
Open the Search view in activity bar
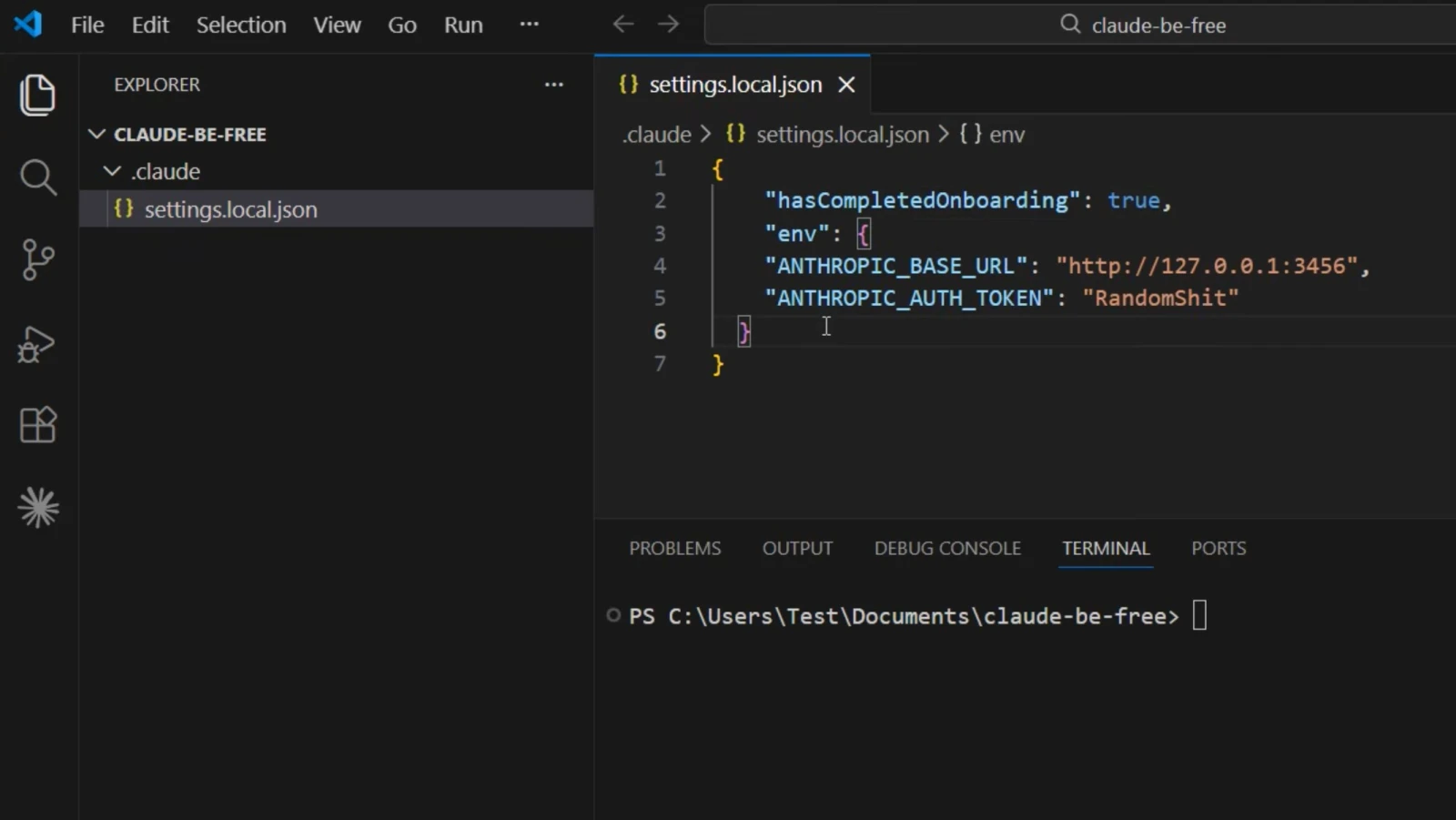click(x=37, y=177)
